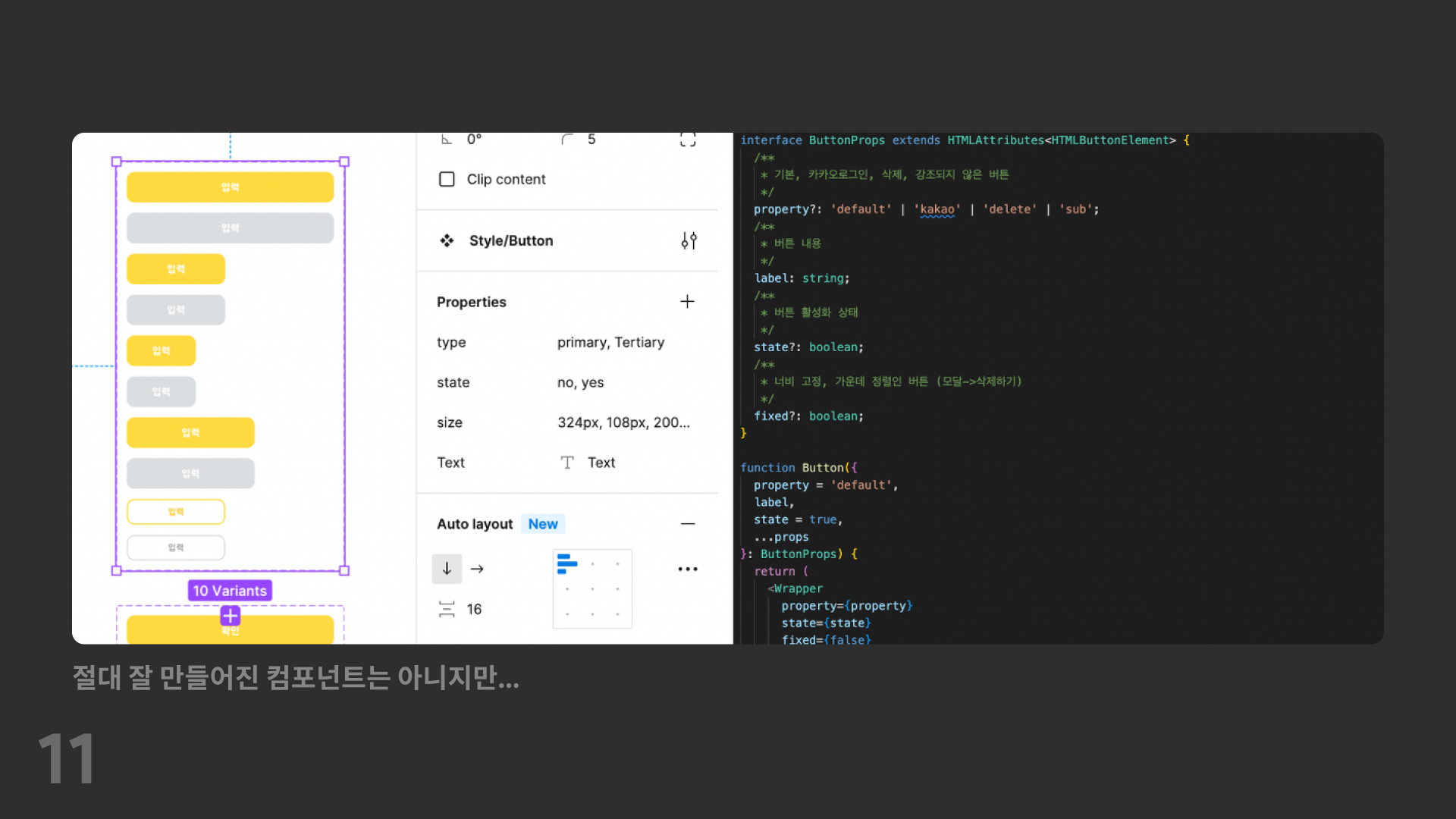Enable the Clip content checkbox

point(447,179)
